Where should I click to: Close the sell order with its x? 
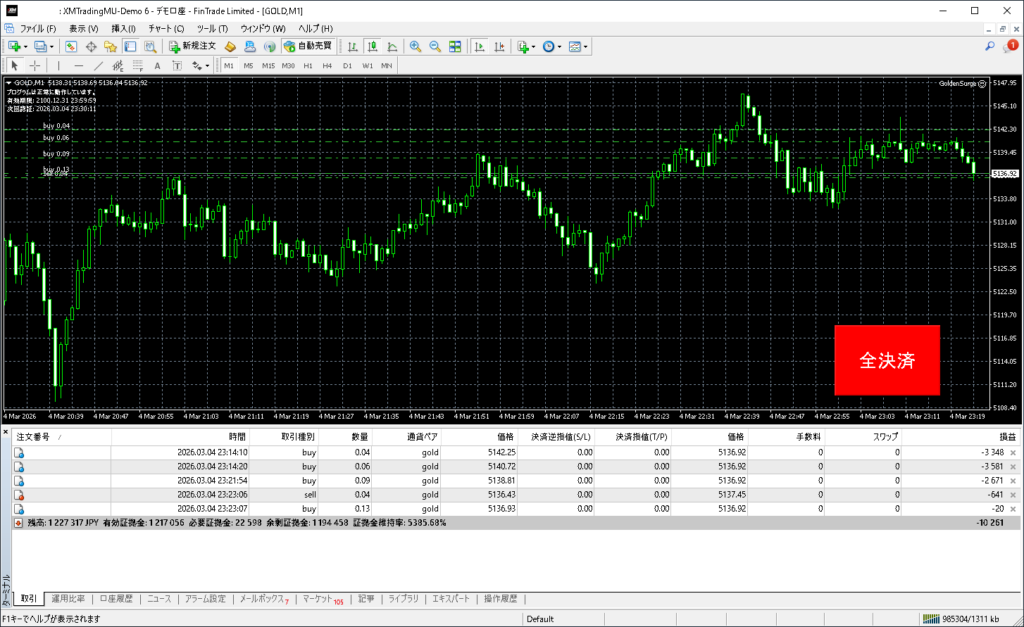point(1013,495)
